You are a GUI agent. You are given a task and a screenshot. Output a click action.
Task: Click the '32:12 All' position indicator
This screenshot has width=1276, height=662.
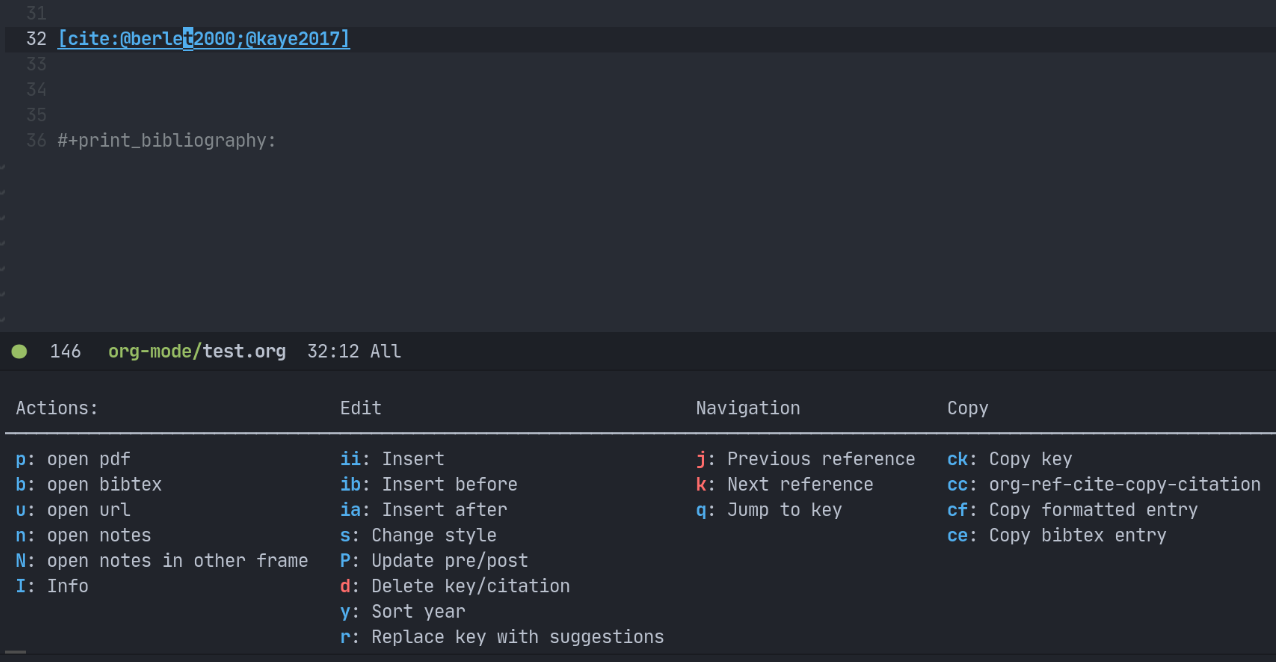pos(355,351)
